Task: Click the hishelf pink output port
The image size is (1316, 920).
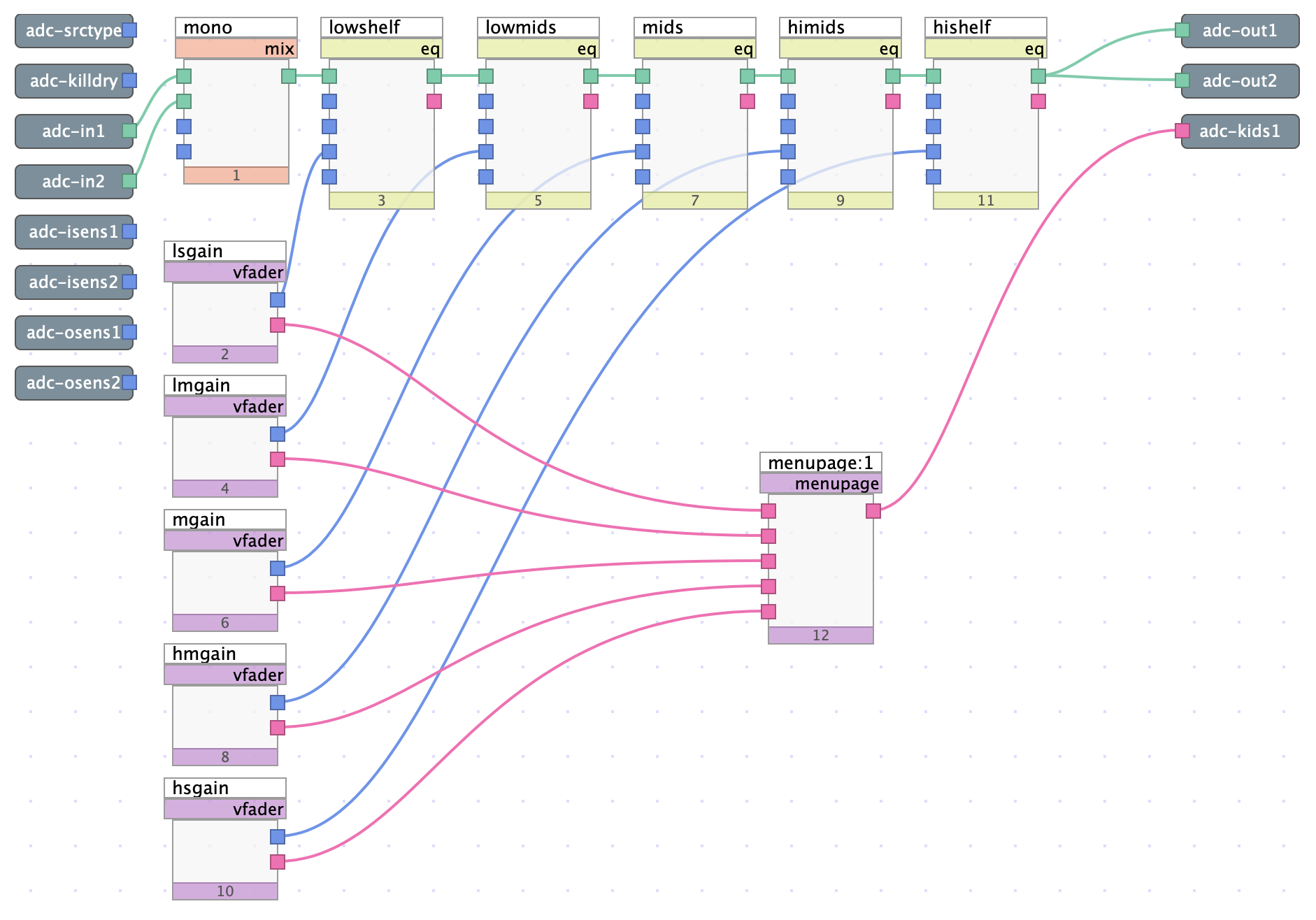Action: 1038,101
